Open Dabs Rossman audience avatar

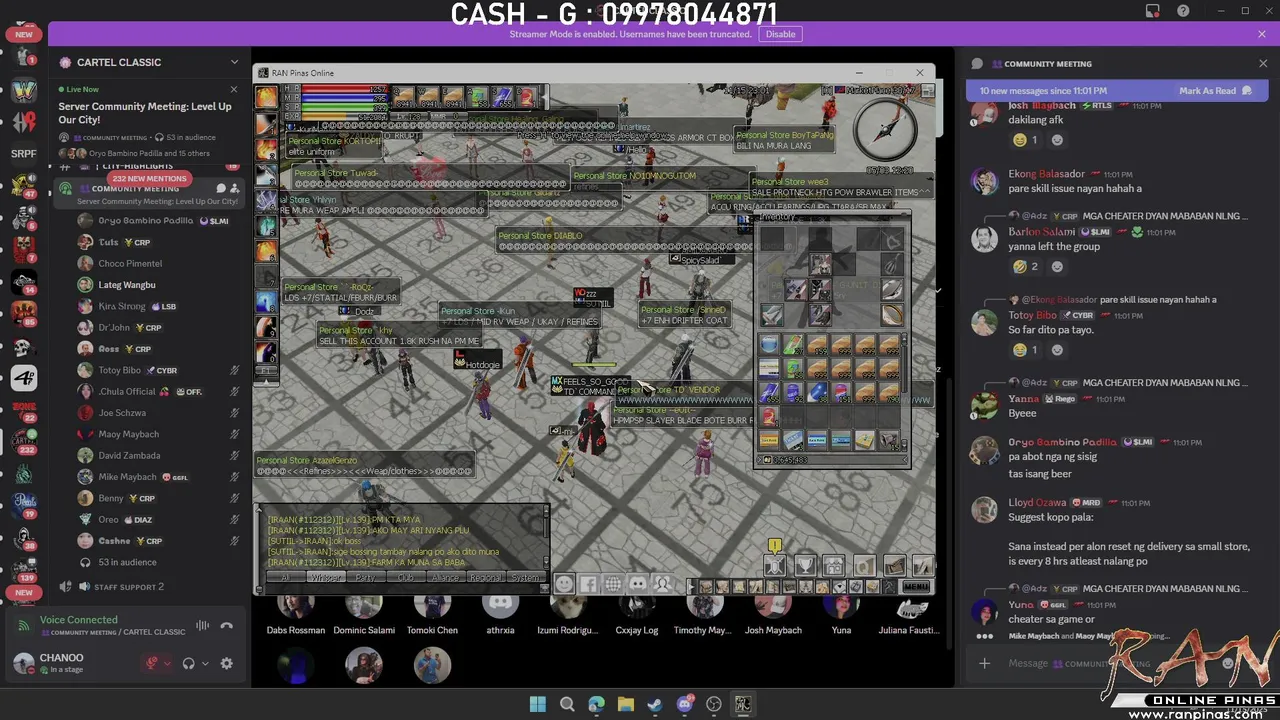[x=295, y=606]
